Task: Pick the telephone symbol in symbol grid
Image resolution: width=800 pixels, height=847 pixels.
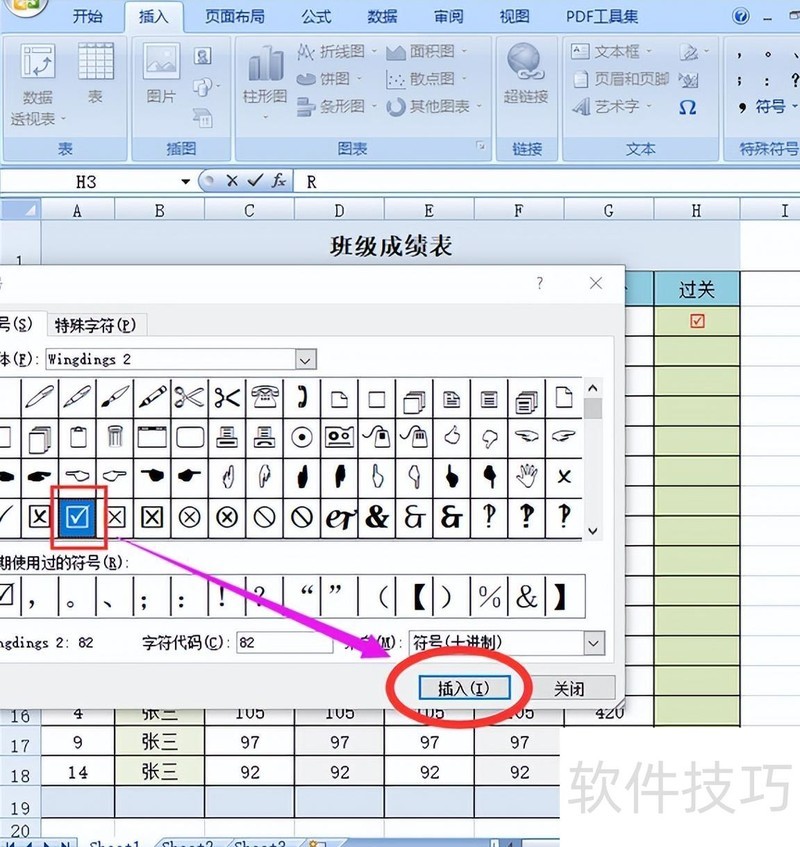Action: pyautogui.click(x=263, y=397)
